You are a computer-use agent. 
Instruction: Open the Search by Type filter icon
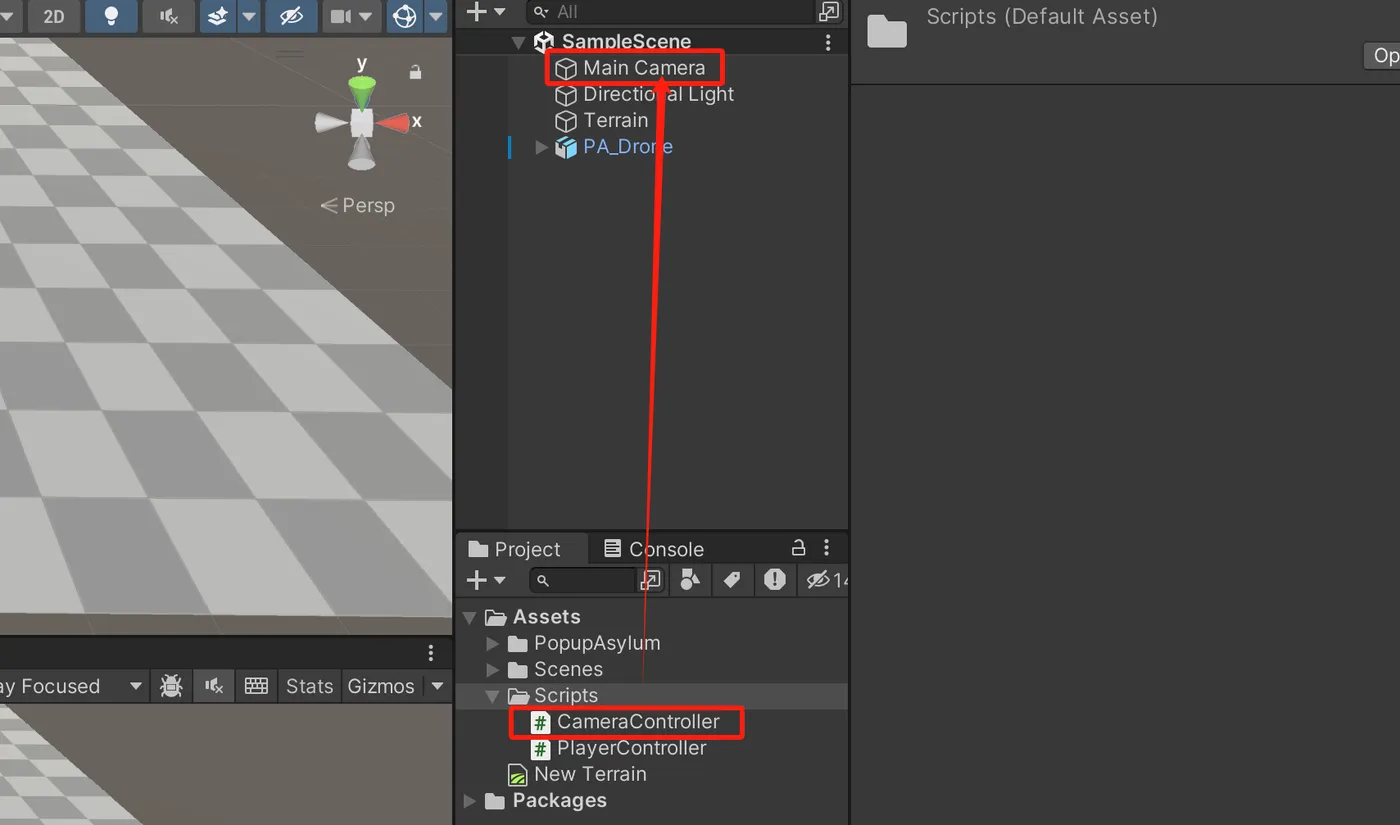pos(690,580)
